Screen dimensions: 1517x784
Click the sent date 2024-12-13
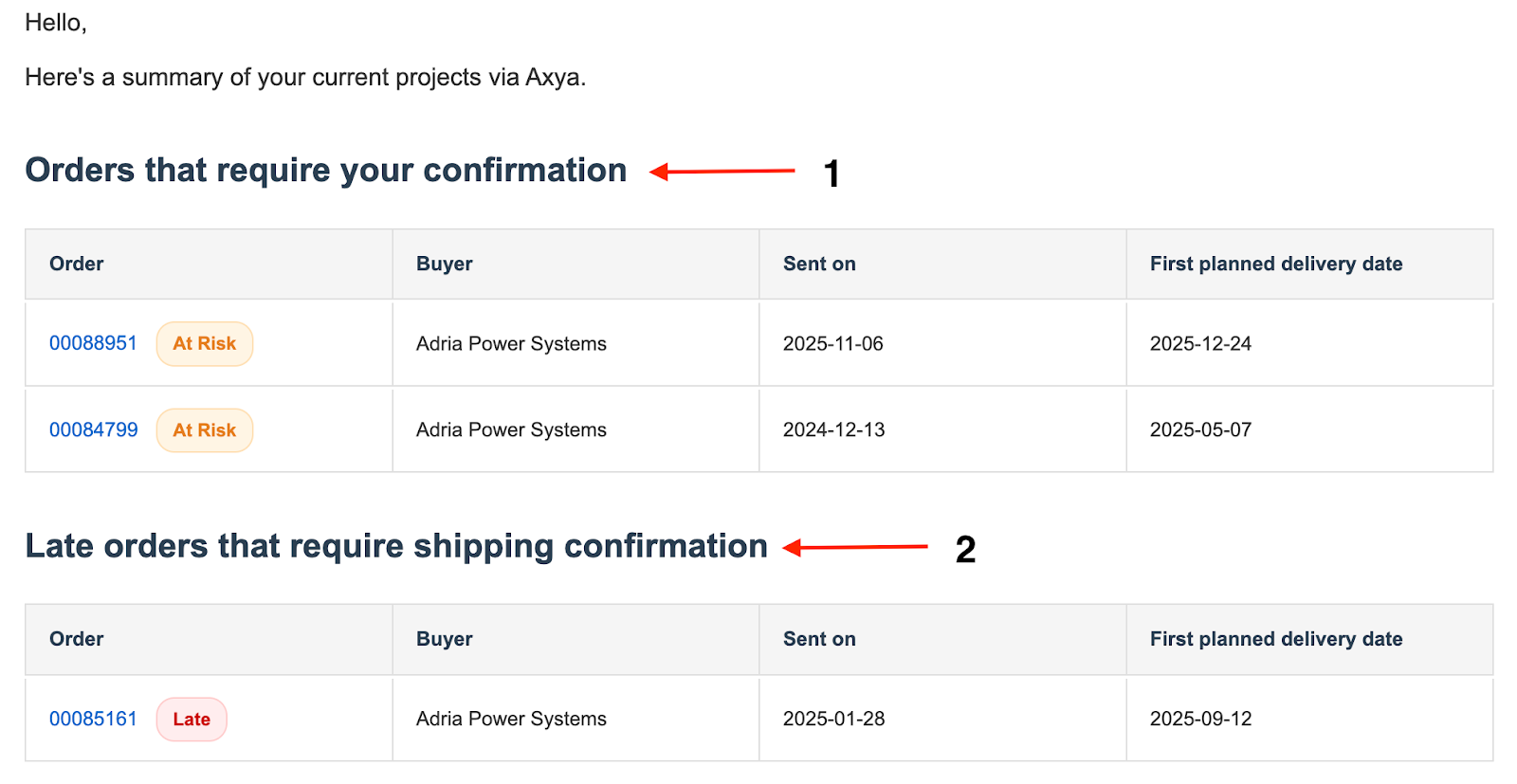[x=833, y=429]
